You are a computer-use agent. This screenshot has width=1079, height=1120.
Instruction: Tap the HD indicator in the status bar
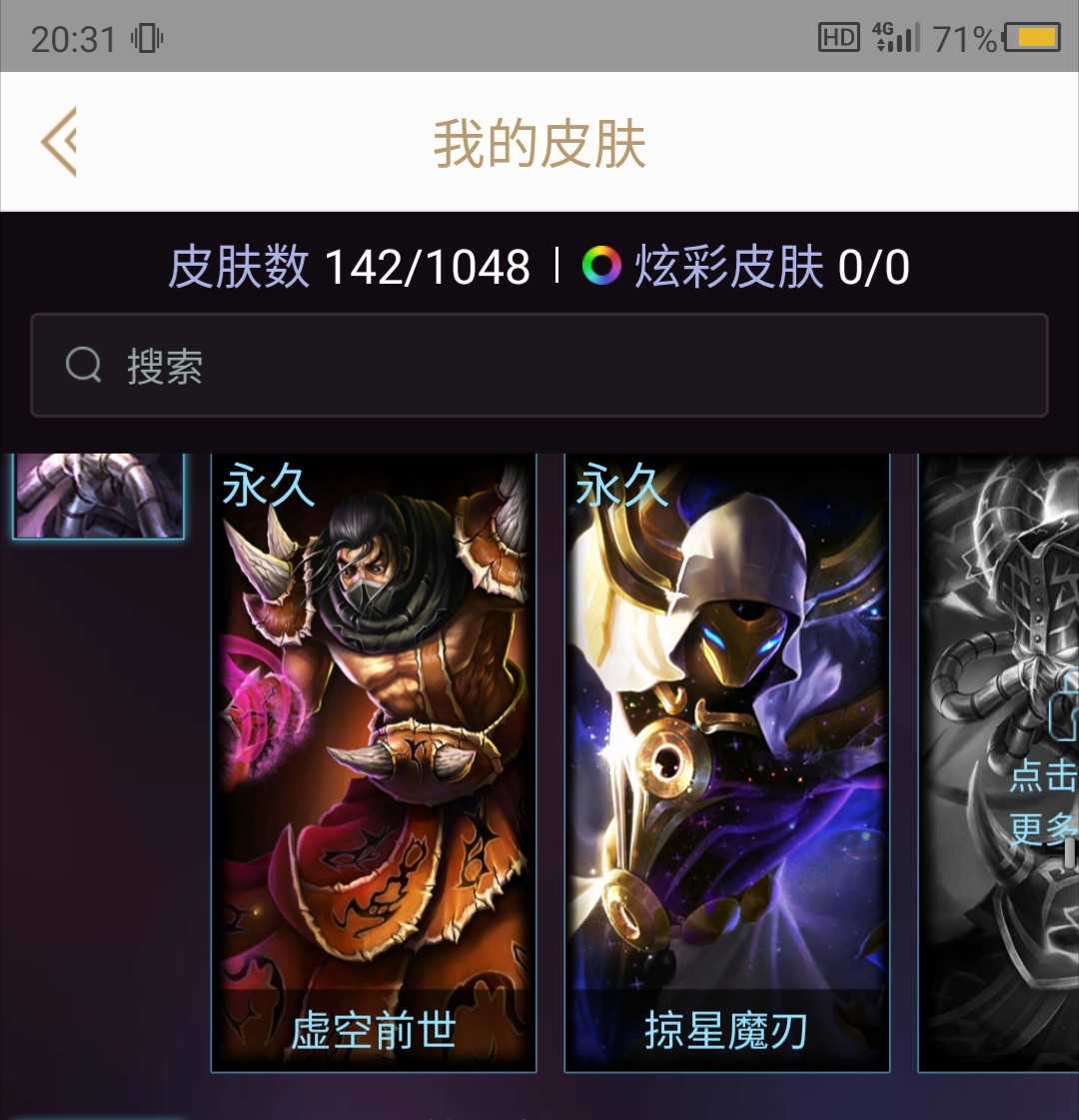coord(838,37)
